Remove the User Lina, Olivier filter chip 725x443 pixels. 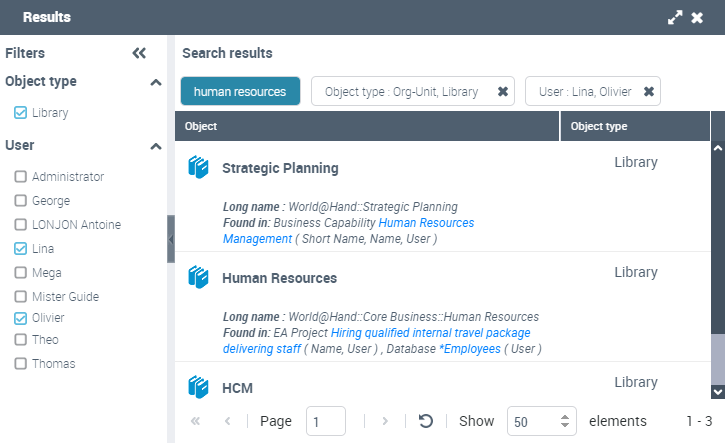649,92
